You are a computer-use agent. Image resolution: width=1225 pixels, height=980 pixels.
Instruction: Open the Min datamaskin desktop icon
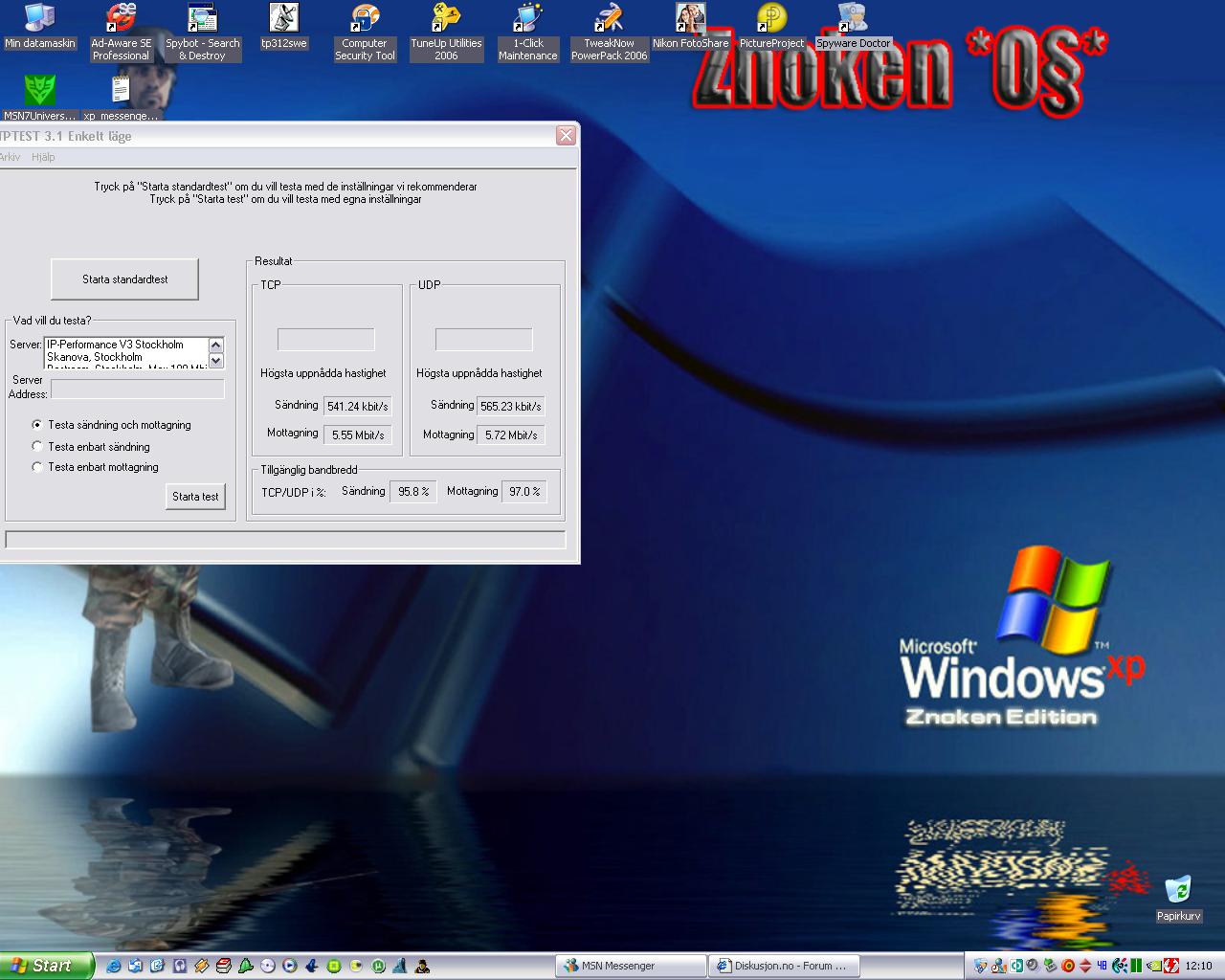(x=39, y=26)
